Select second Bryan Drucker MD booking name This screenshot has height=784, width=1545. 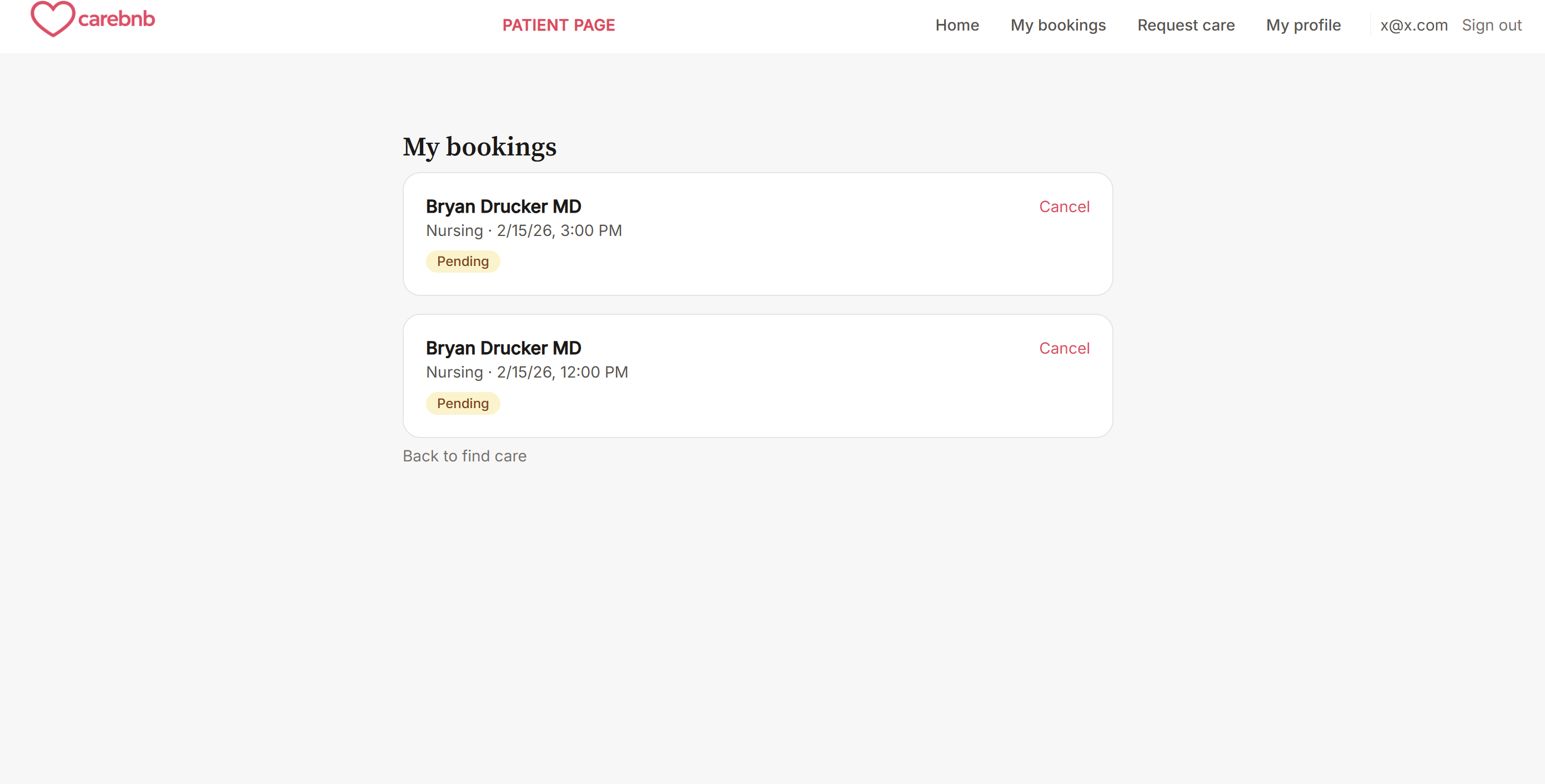(x=503, y=348)
